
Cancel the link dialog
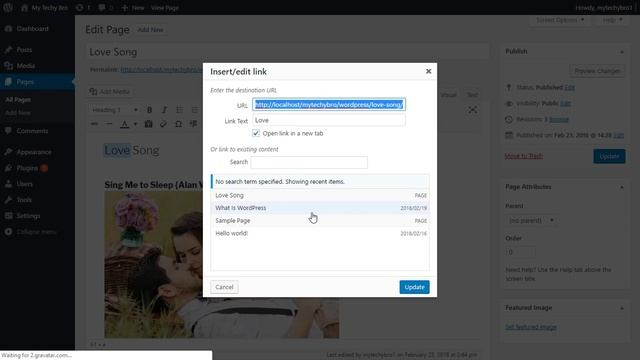pos(224,287)
